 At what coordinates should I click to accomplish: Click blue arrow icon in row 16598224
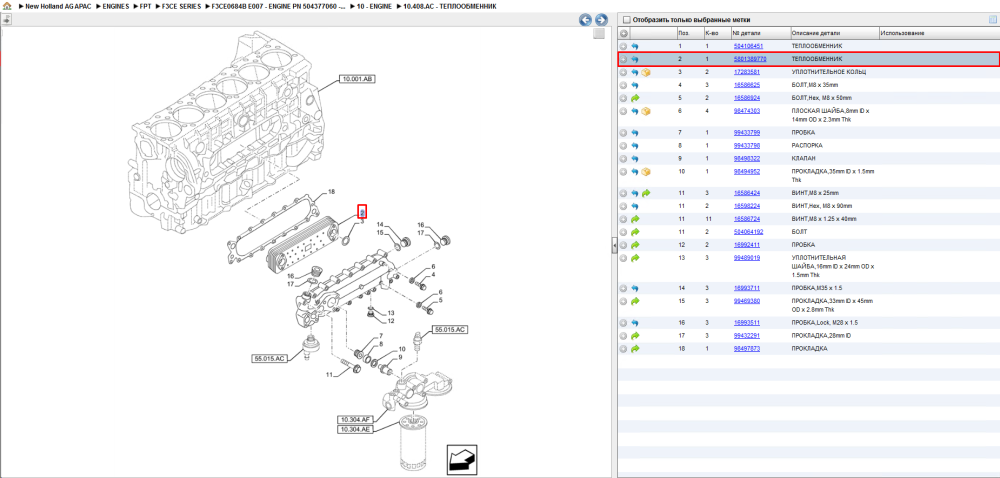pyautogui.click(x=635, y=206)
